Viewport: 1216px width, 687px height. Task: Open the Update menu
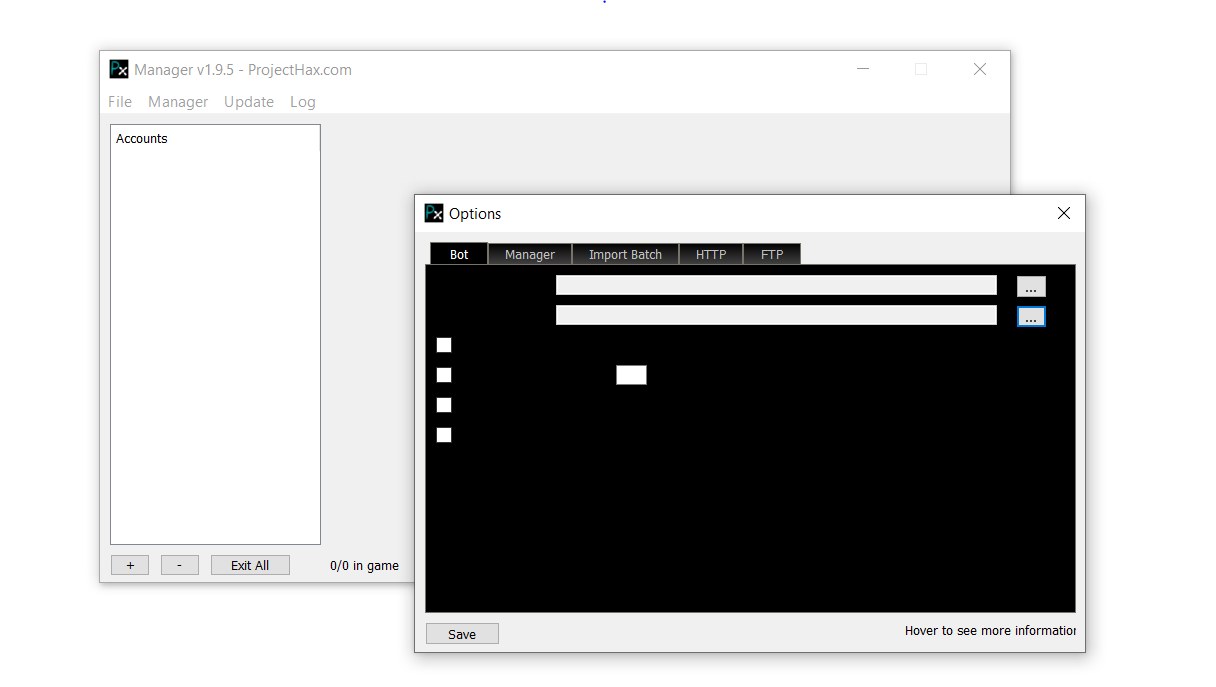[x=249, y=102]
